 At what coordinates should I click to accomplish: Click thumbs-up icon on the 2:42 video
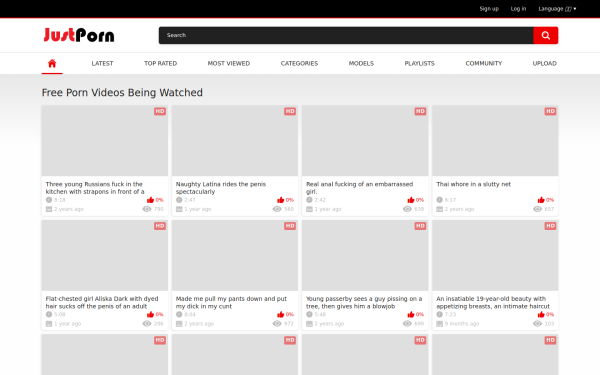coord(411,200)
